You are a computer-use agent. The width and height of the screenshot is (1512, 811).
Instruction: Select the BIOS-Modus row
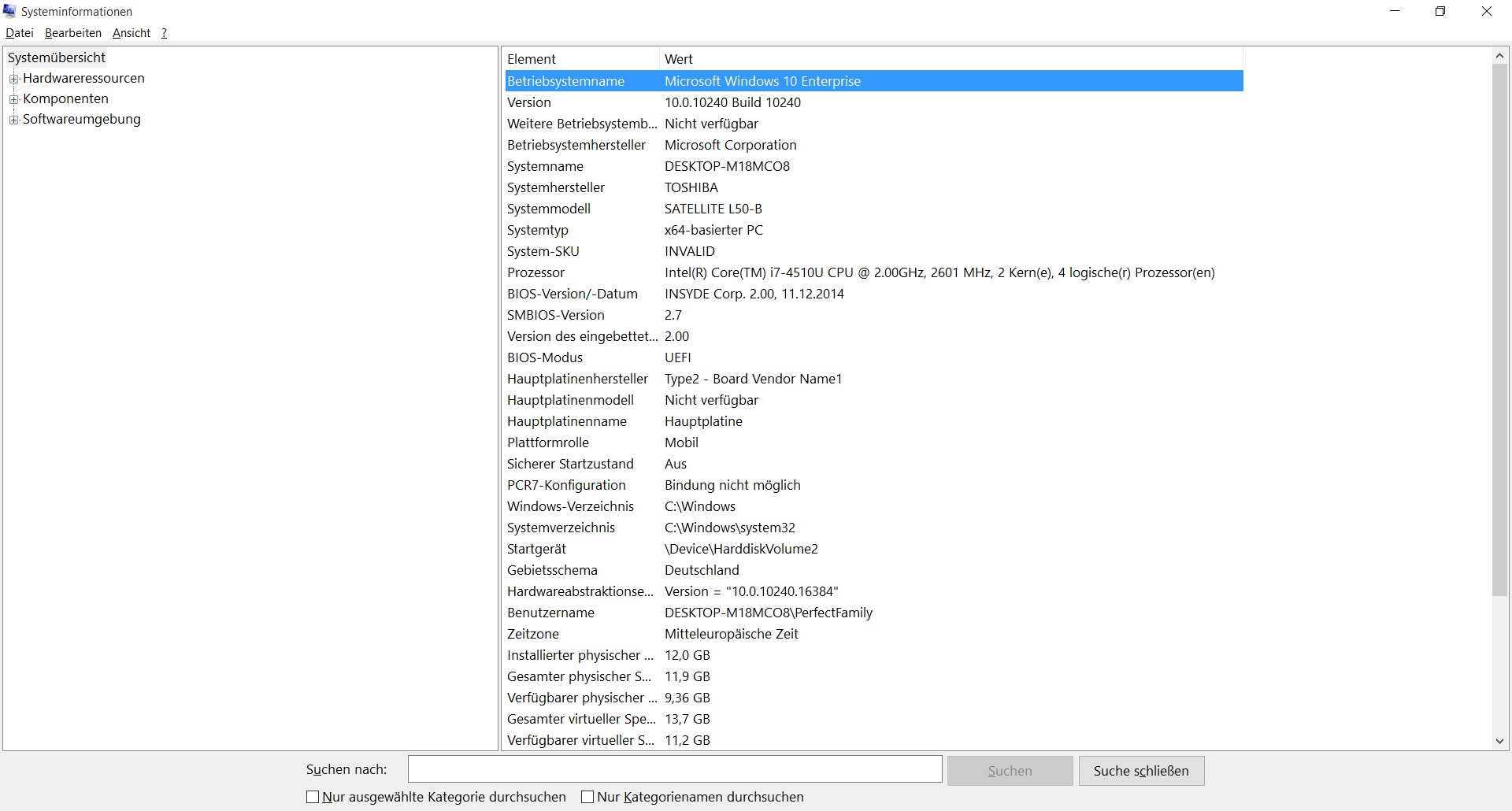click(874, 357)
